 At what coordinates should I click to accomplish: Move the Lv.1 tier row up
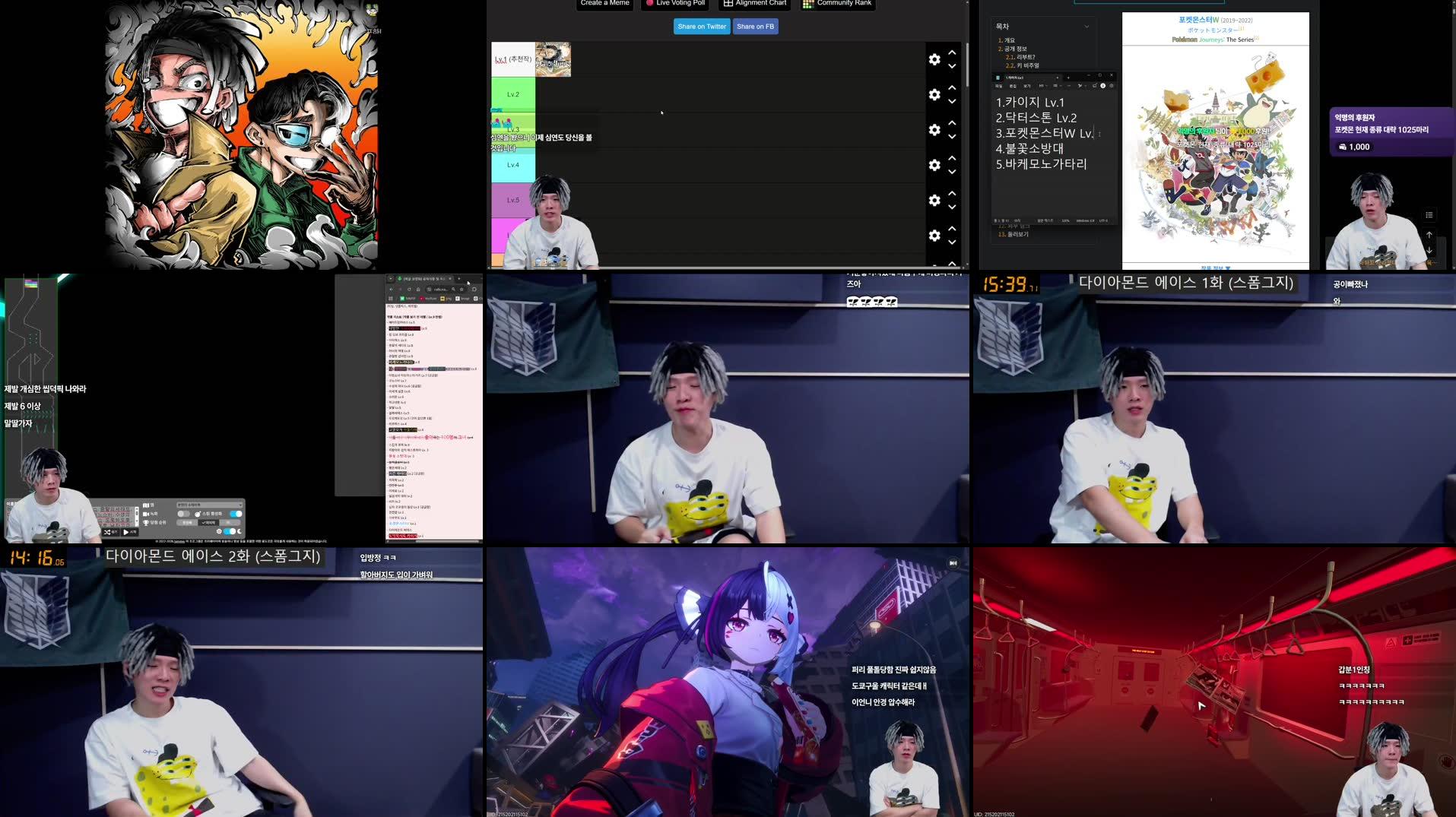click(x=952, y=52)
